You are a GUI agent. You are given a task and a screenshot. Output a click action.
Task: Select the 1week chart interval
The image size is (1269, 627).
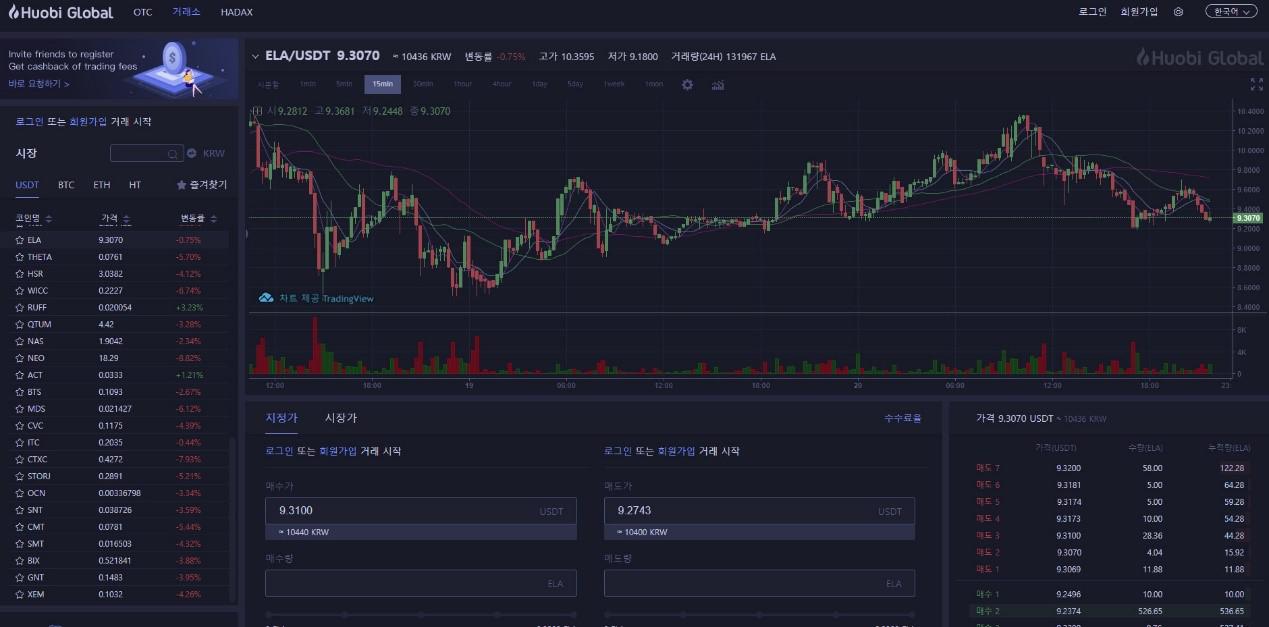click(x=613, y=84)
